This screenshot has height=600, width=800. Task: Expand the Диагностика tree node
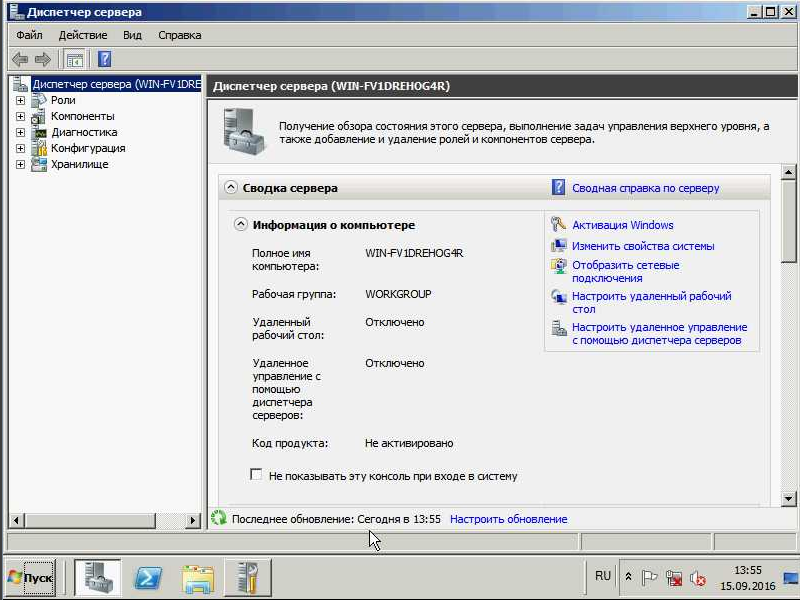(x=20, y=133)
